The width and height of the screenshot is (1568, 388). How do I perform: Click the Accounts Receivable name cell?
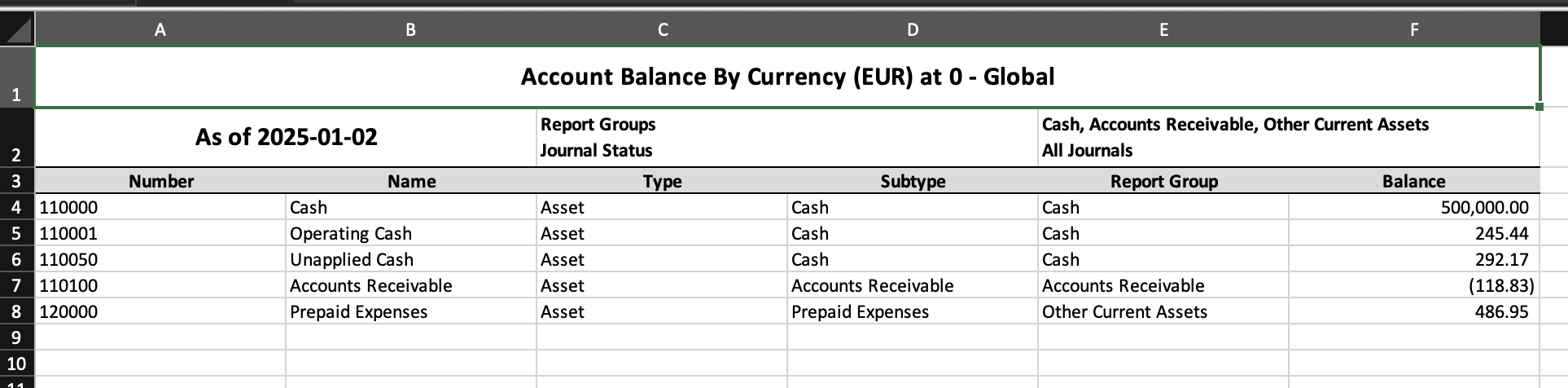[411, 285]
